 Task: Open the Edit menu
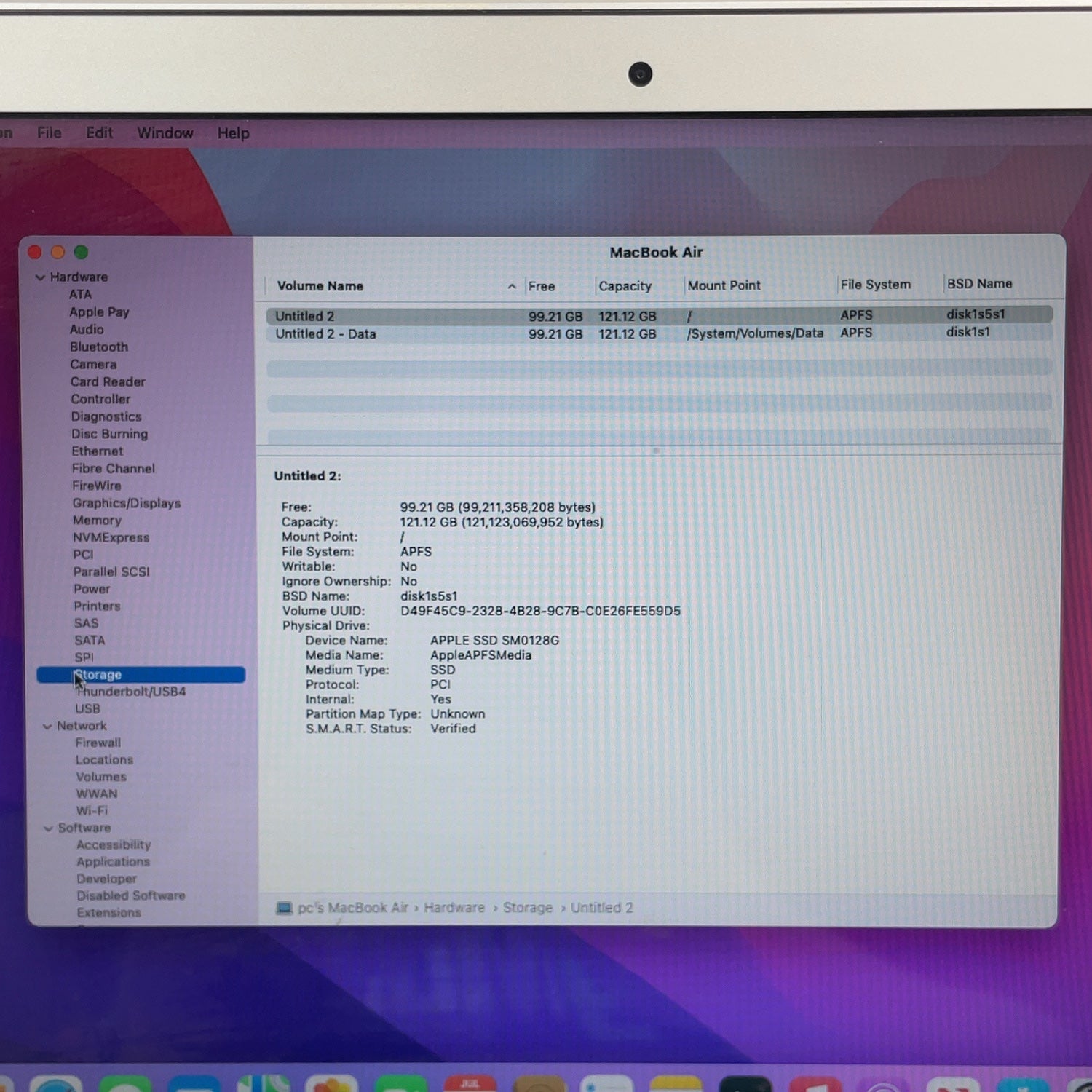point(99,133)
